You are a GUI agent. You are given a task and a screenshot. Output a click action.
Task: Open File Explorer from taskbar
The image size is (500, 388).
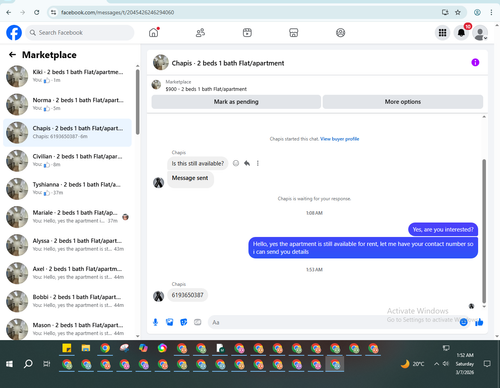(86, 348)
